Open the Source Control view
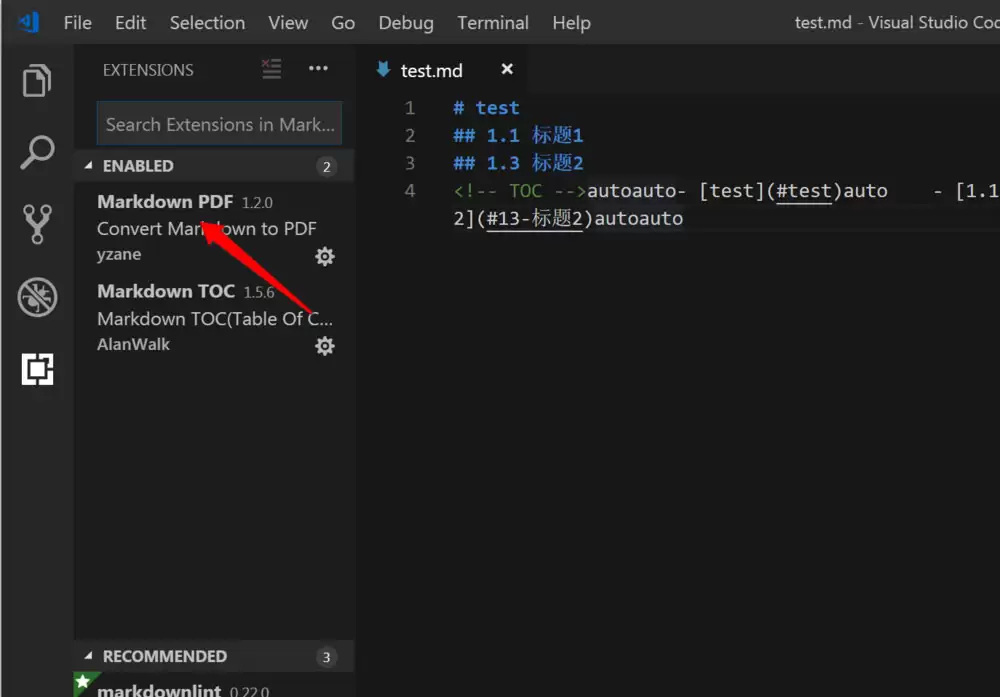 pos(36,224)
